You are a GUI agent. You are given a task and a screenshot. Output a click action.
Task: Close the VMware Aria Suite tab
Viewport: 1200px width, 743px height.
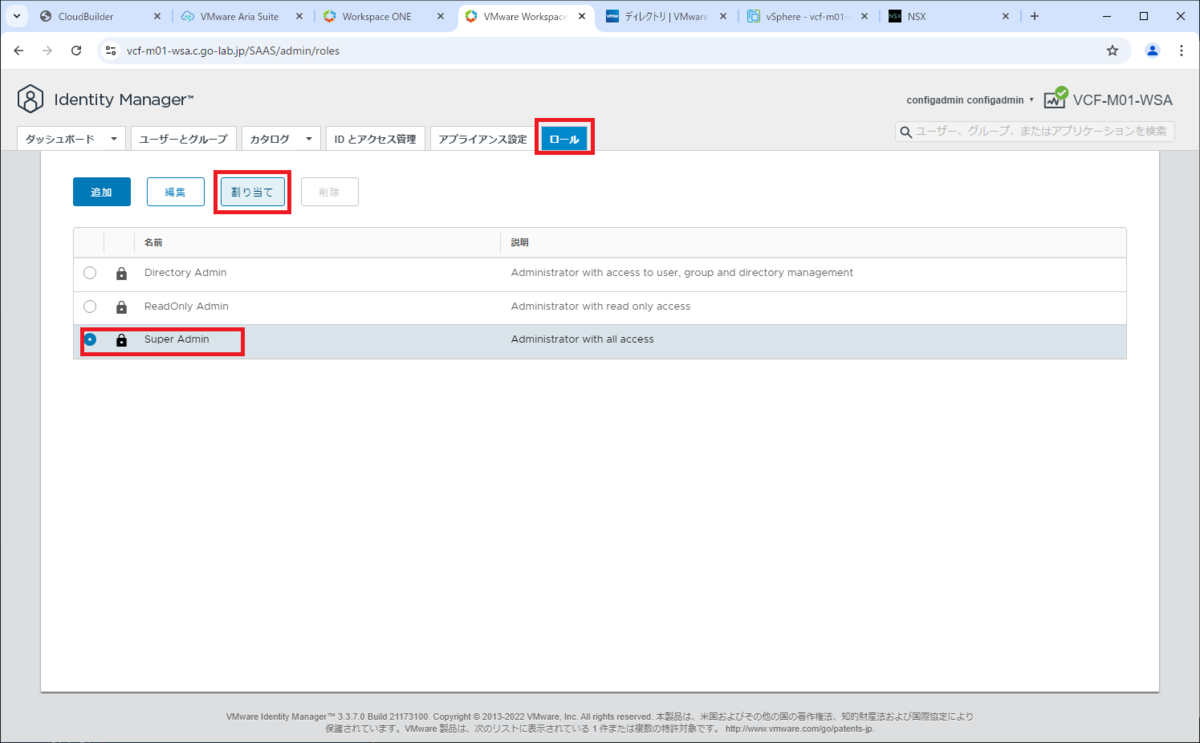299,16
